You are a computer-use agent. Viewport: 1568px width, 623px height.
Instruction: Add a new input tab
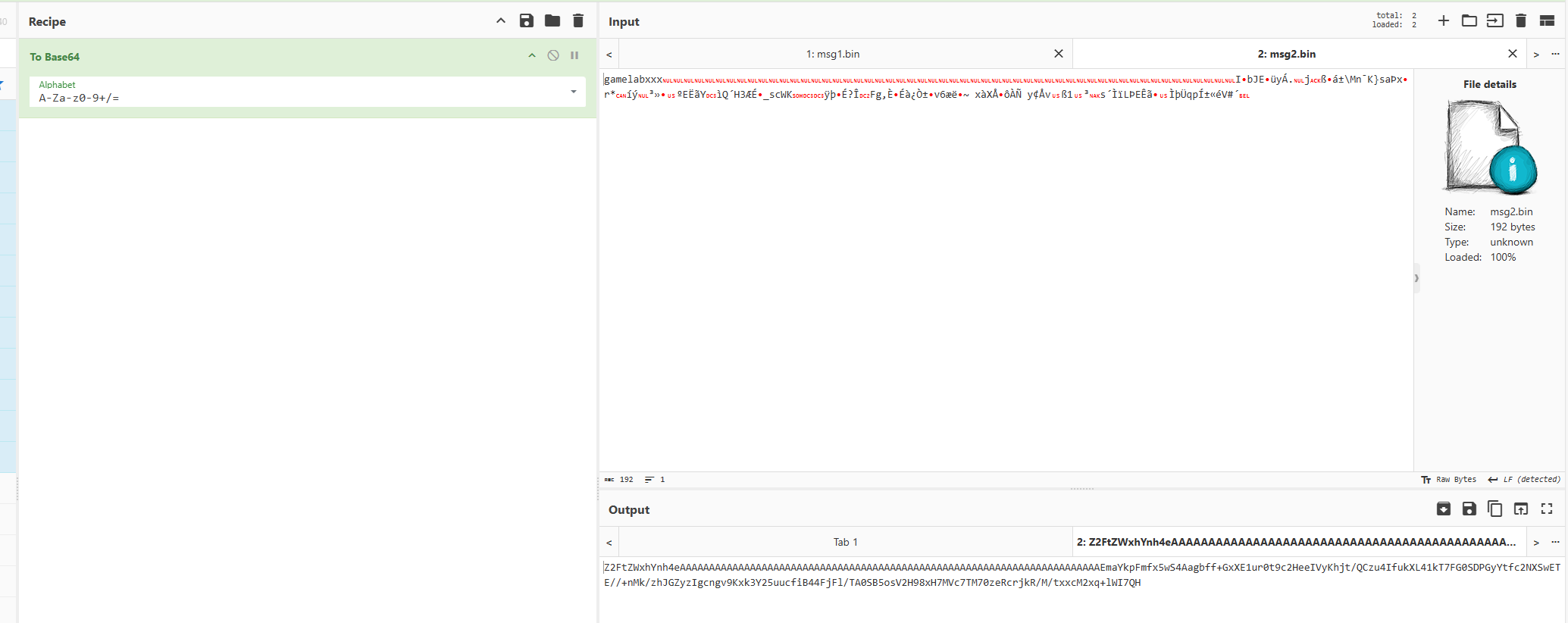(x=1444, y=21)
